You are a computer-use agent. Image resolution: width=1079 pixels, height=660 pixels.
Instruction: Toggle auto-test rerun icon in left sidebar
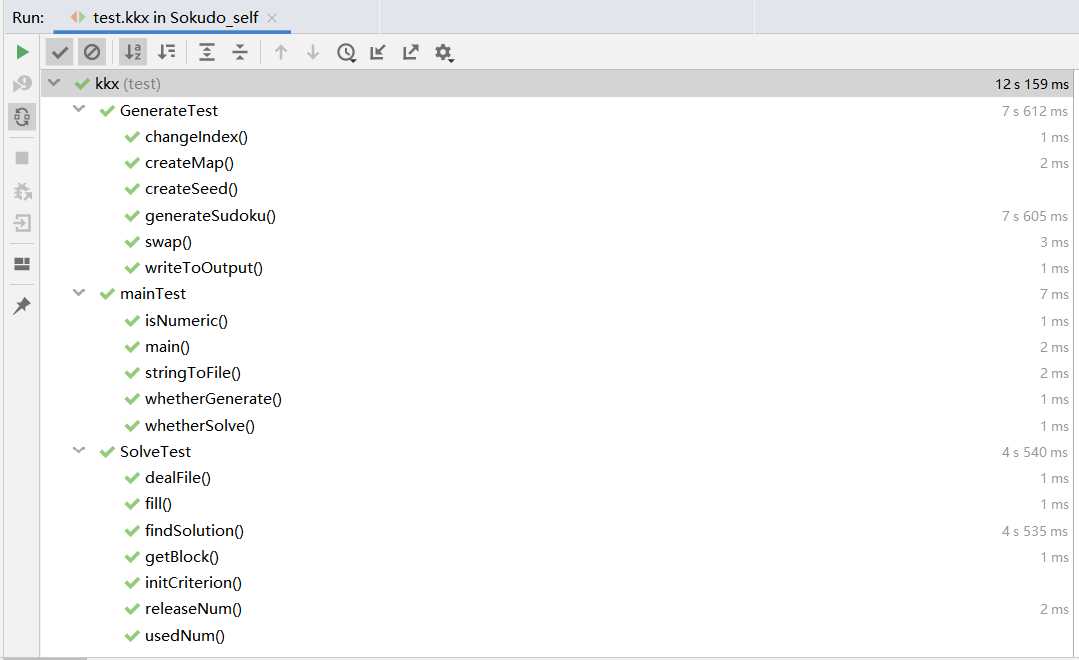(22, 116)
